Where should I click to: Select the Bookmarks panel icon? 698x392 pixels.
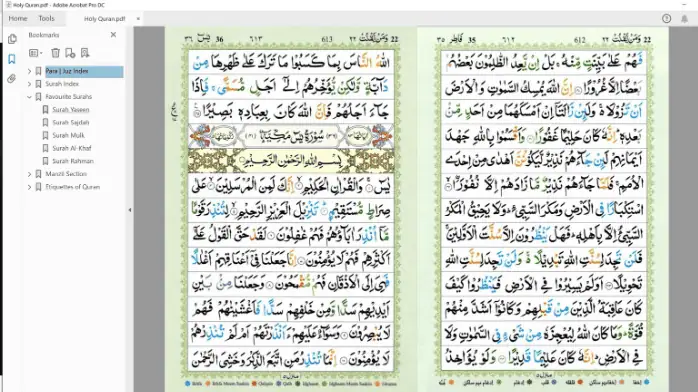click(x=12, y=59)
